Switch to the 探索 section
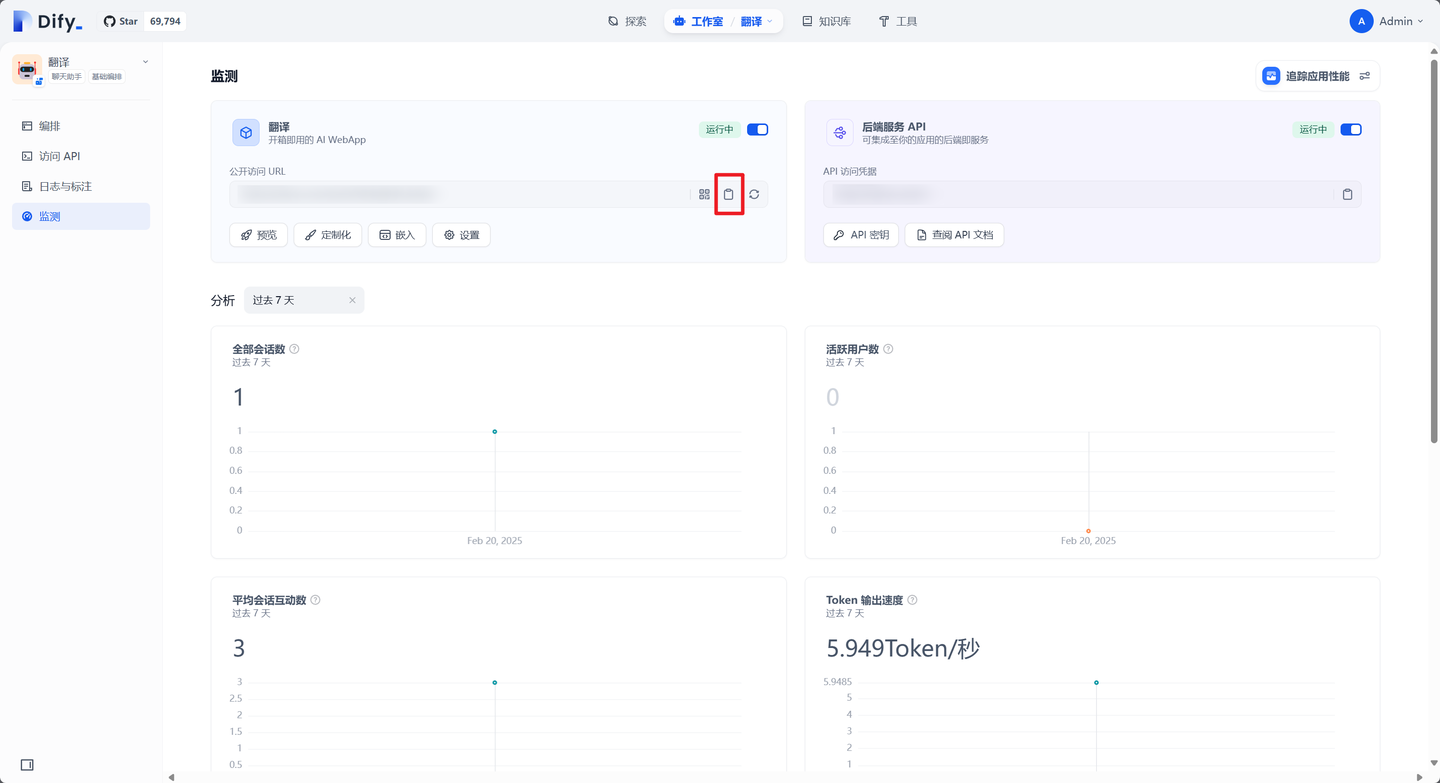Image resolution: width=1440 pixels, height=783 pixels. [628, 20]
